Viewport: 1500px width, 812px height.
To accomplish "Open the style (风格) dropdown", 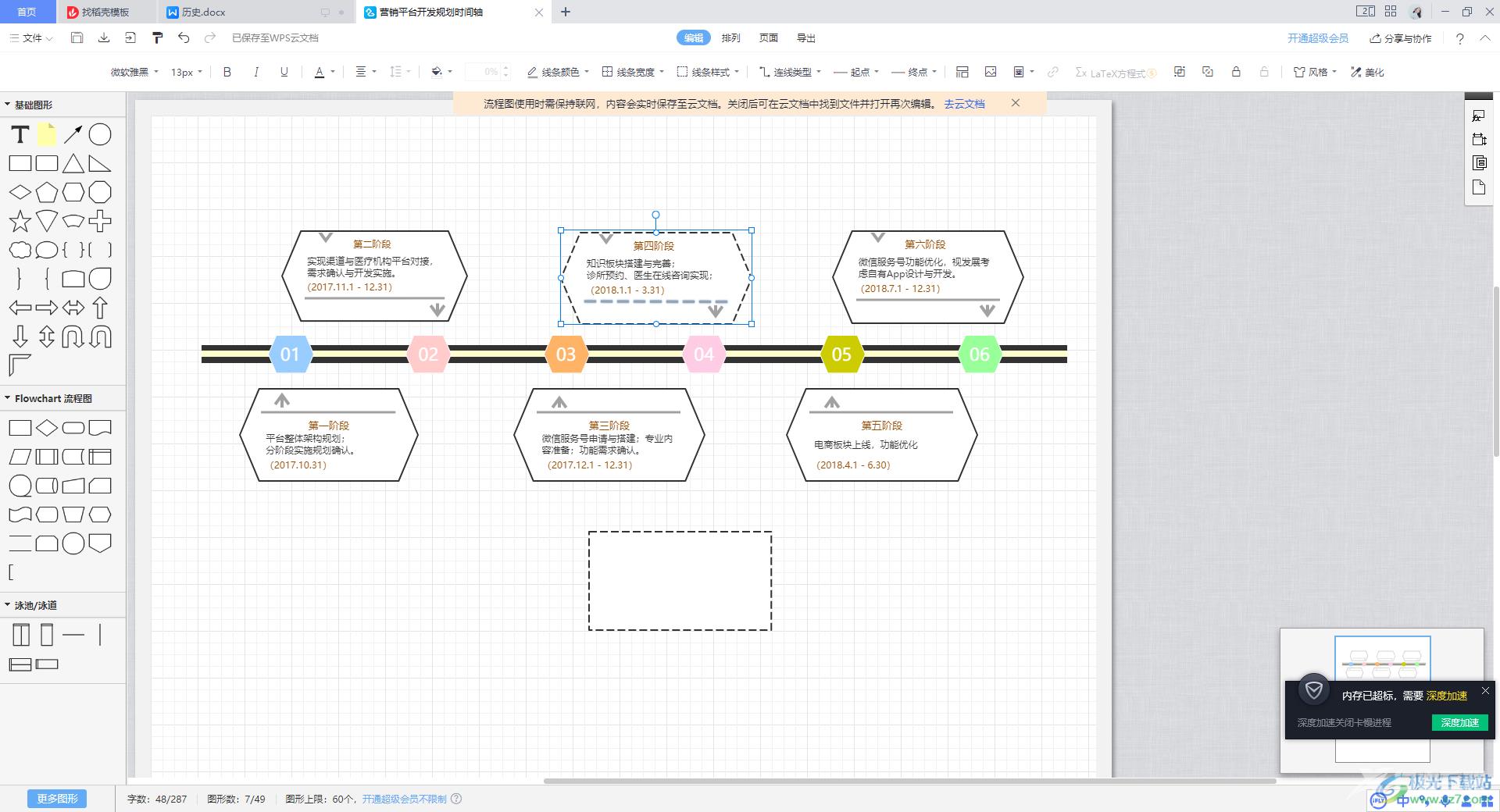I will coord(1315,72).
